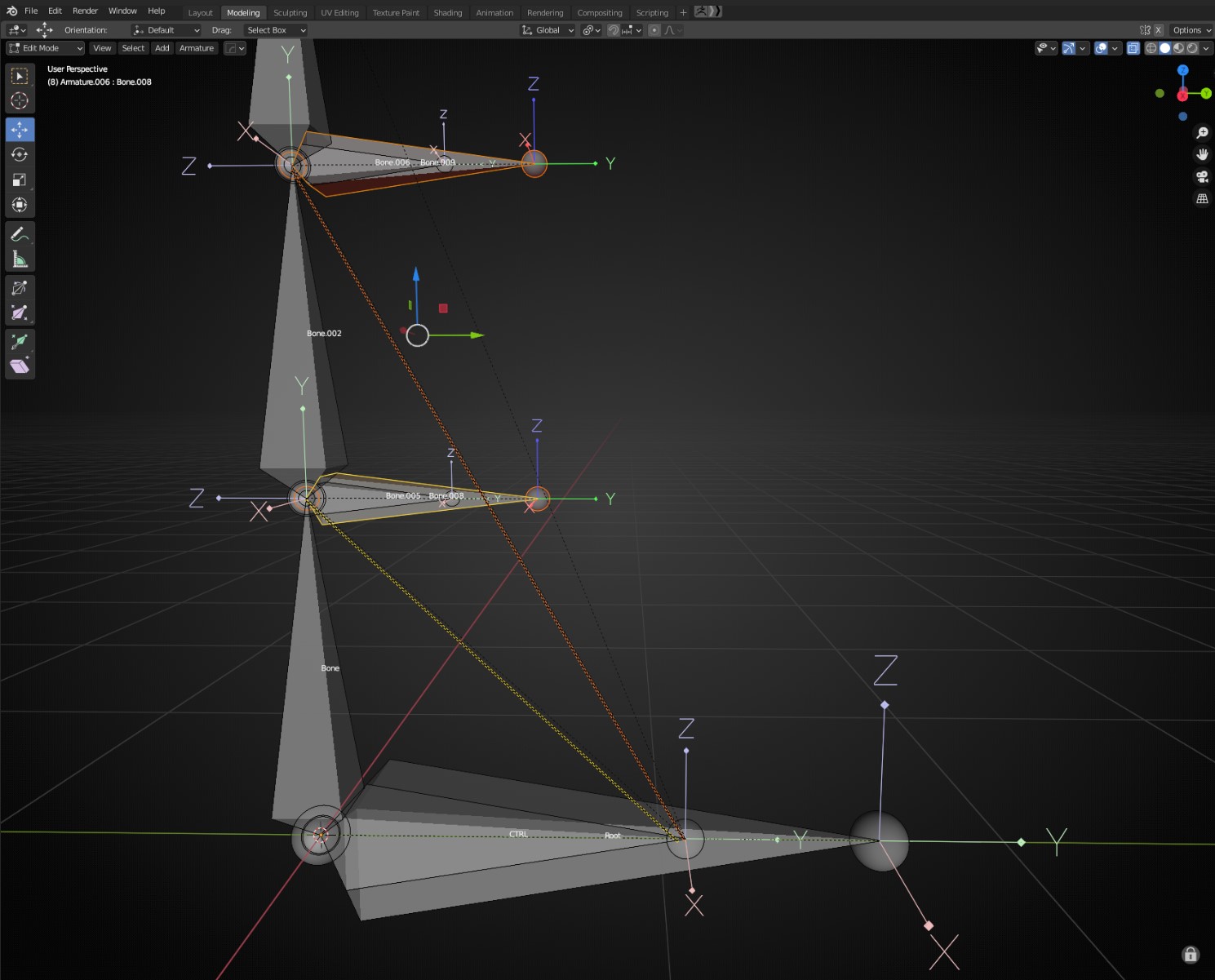Open the Add header menu

pos(162,48)
